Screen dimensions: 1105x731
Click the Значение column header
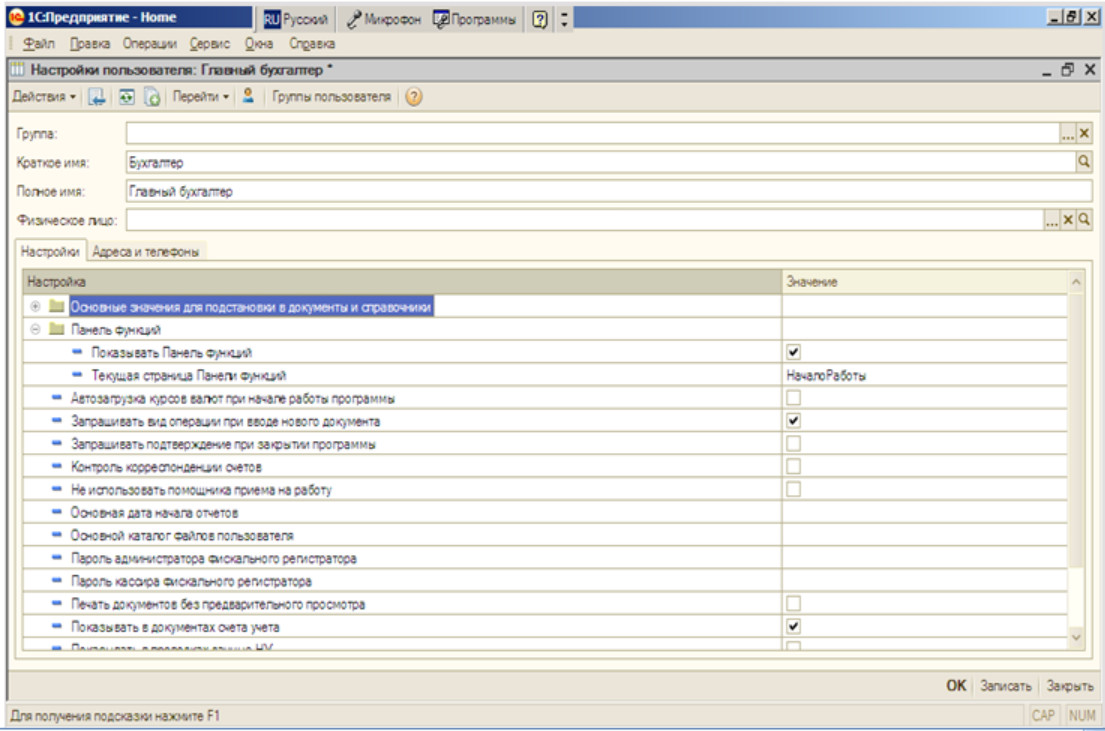click(x=925, y=282)
